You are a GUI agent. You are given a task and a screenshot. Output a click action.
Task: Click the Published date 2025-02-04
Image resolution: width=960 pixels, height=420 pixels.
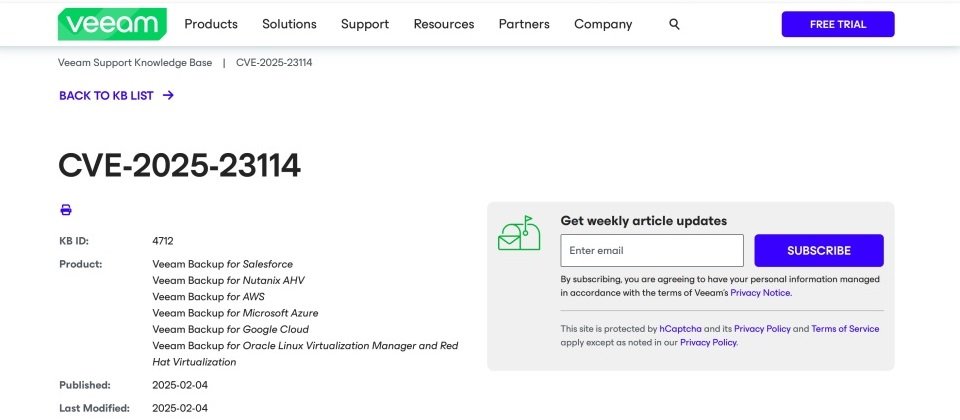click(x=180, y=385)
